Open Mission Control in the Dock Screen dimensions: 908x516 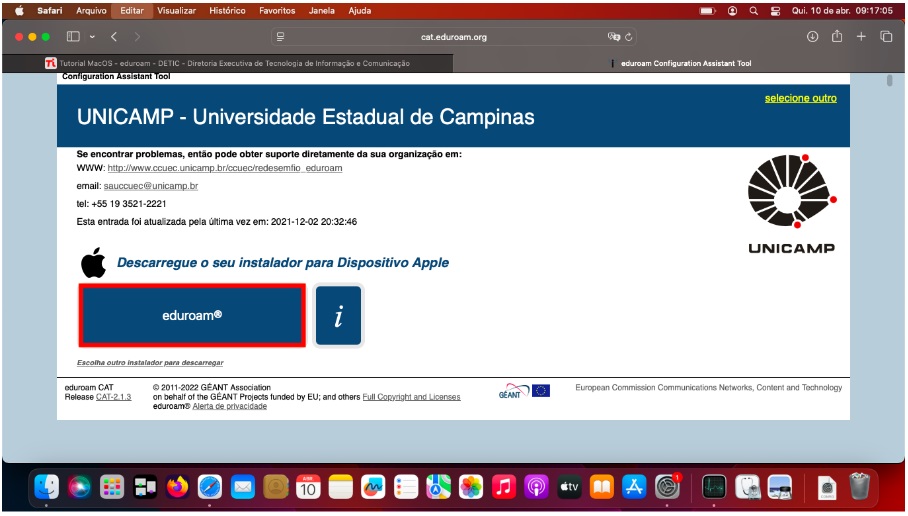click(145, 487)
